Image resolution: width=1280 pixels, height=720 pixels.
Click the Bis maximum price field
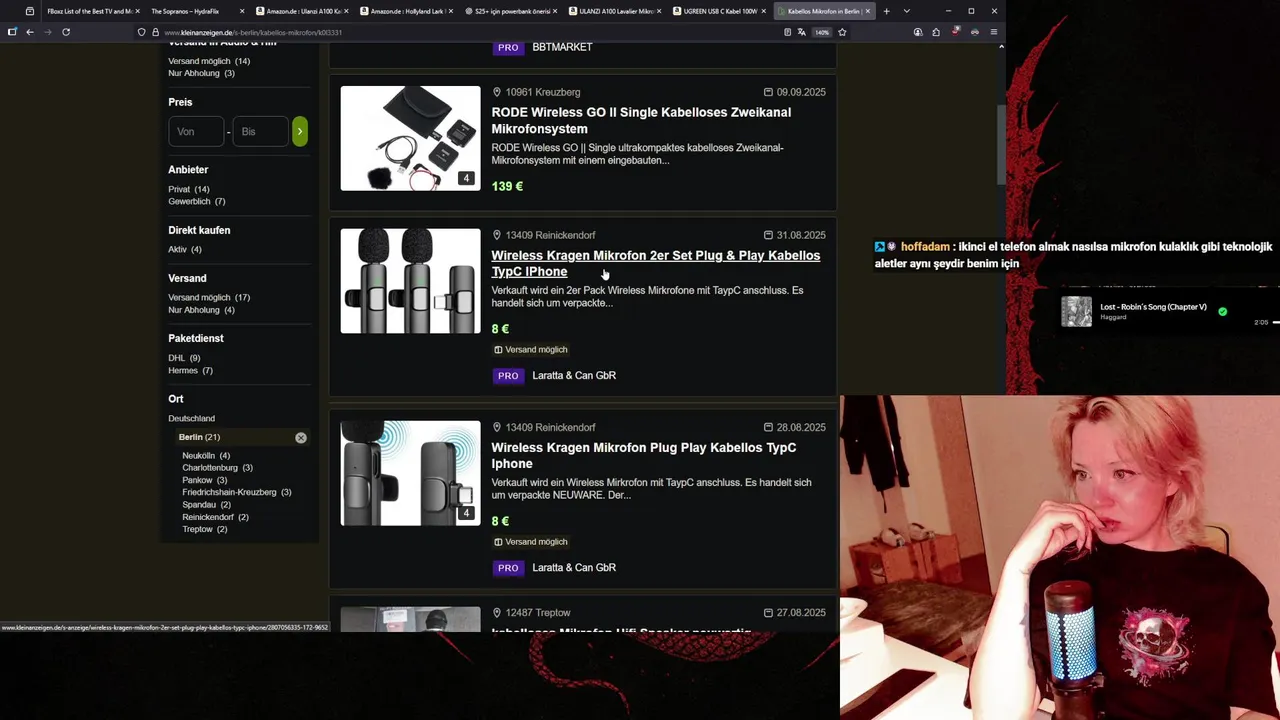click(x=260, y=131)
